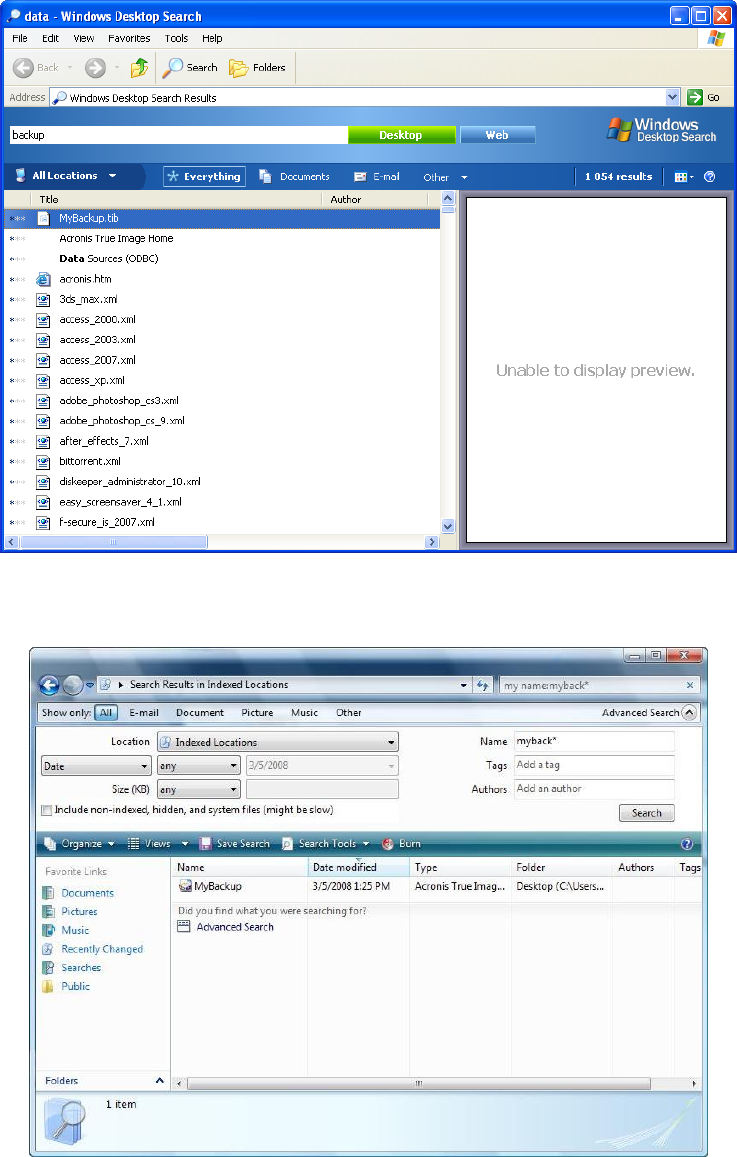
Task: Collapse the Advanced Search chevron
Action: 689,713
